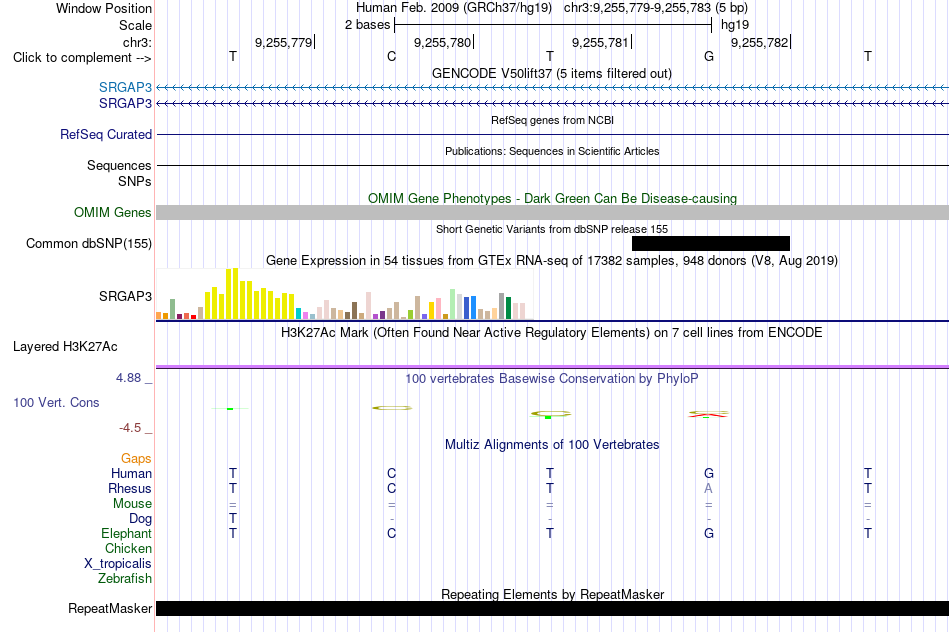
Task: Click the 'Click to complement -->' label
Action: click(x=82, y=58)
